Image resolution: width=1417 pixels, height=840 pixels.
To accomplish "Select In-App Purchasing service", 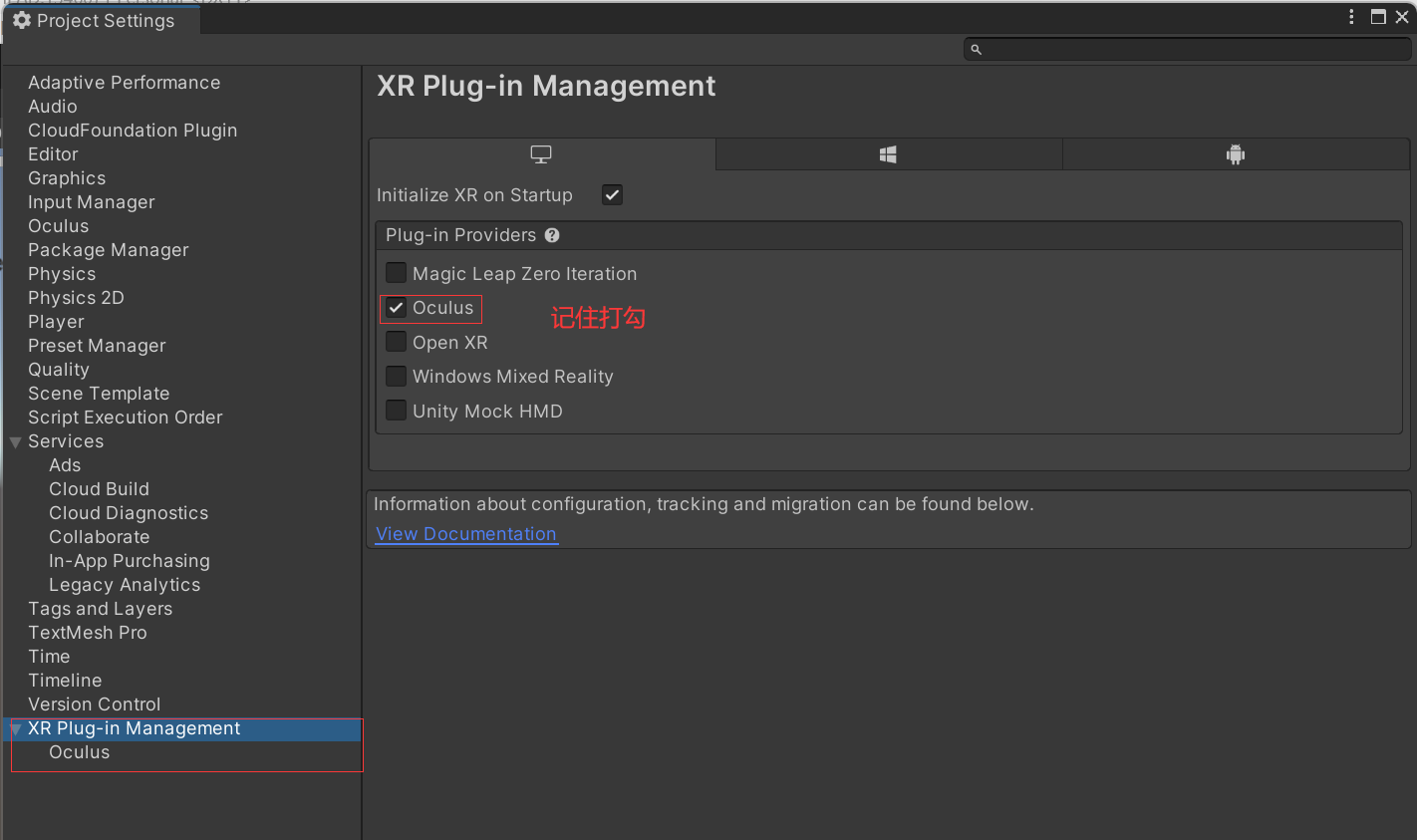I will click(130, 561).
